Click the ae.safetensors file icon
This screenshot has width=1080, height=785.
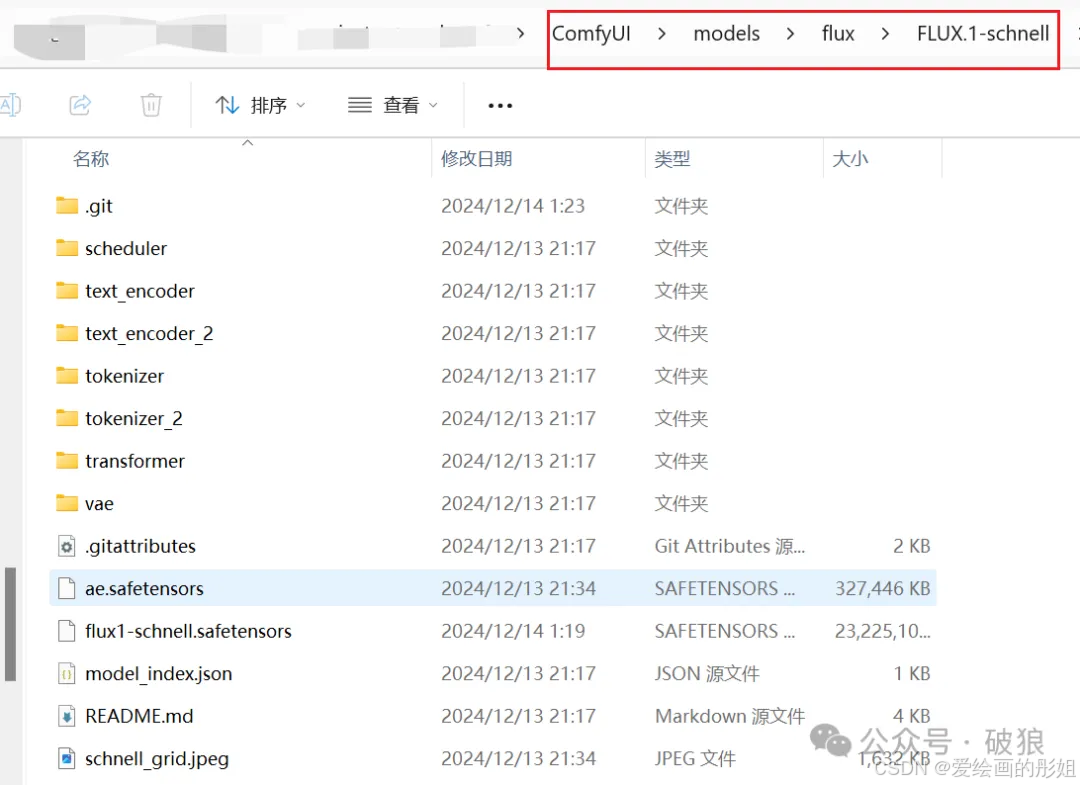click(67, 589)
